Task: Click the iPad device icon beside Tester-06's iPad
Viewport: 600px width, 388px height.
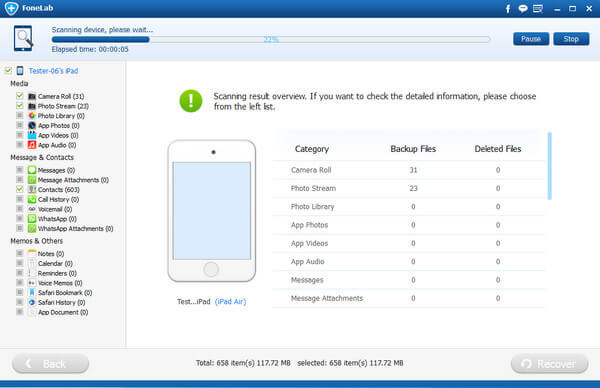Action: click(x=20, y=71)
